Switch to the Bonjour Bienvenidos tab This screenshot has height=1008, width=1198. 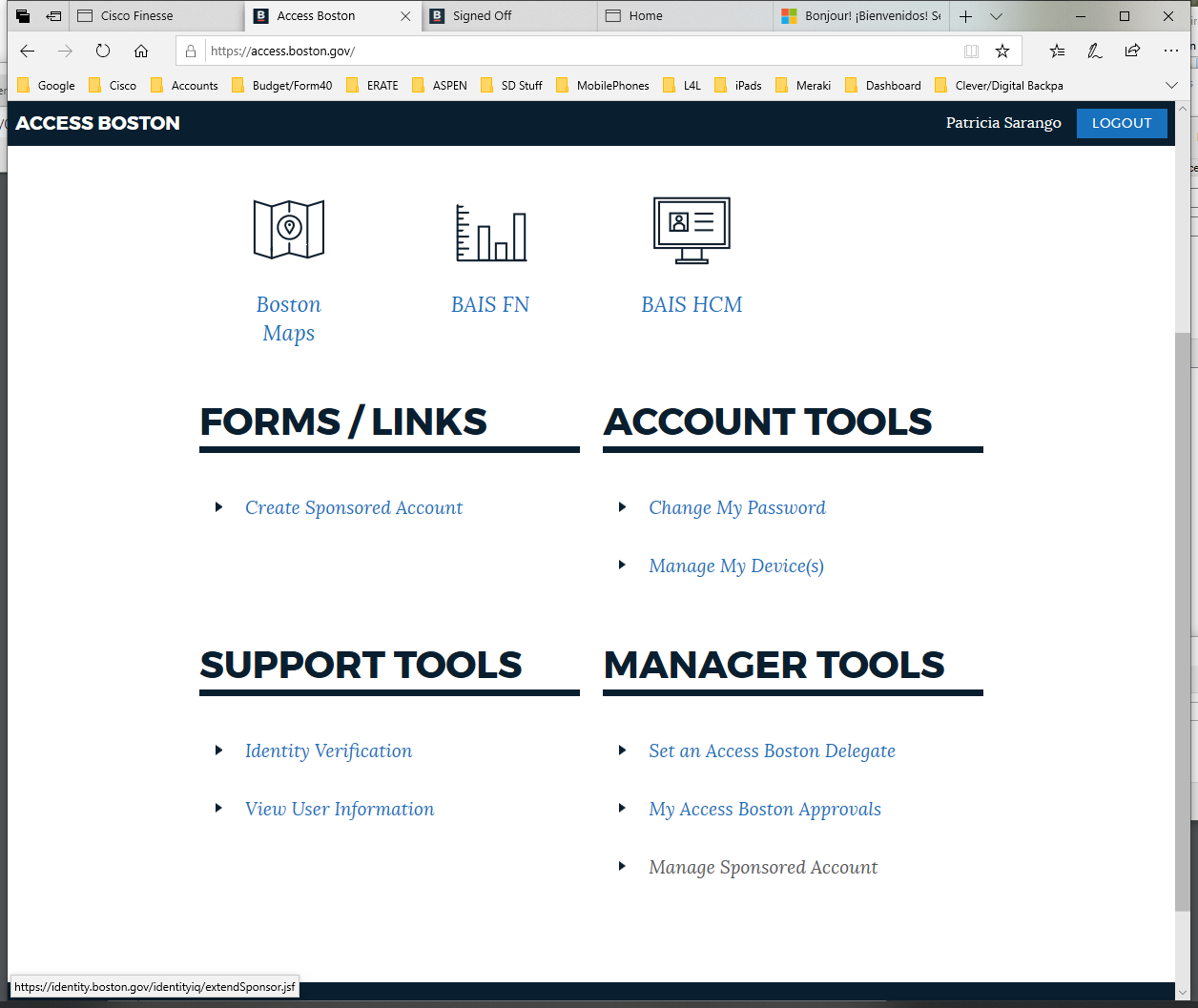coord(861,16)
